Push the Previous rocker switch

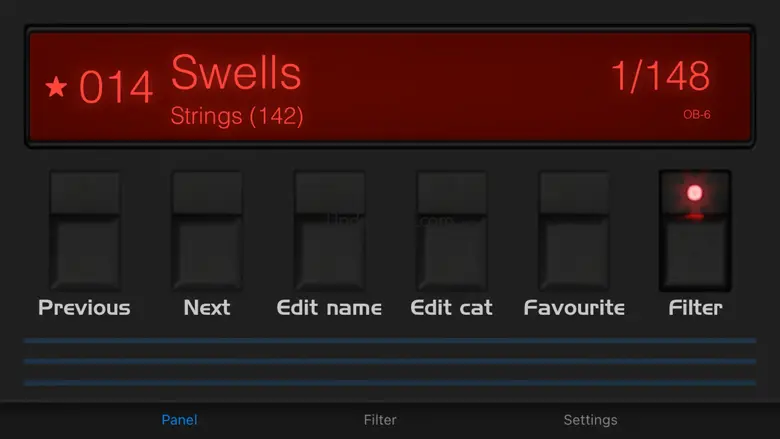tap(85, 231)
